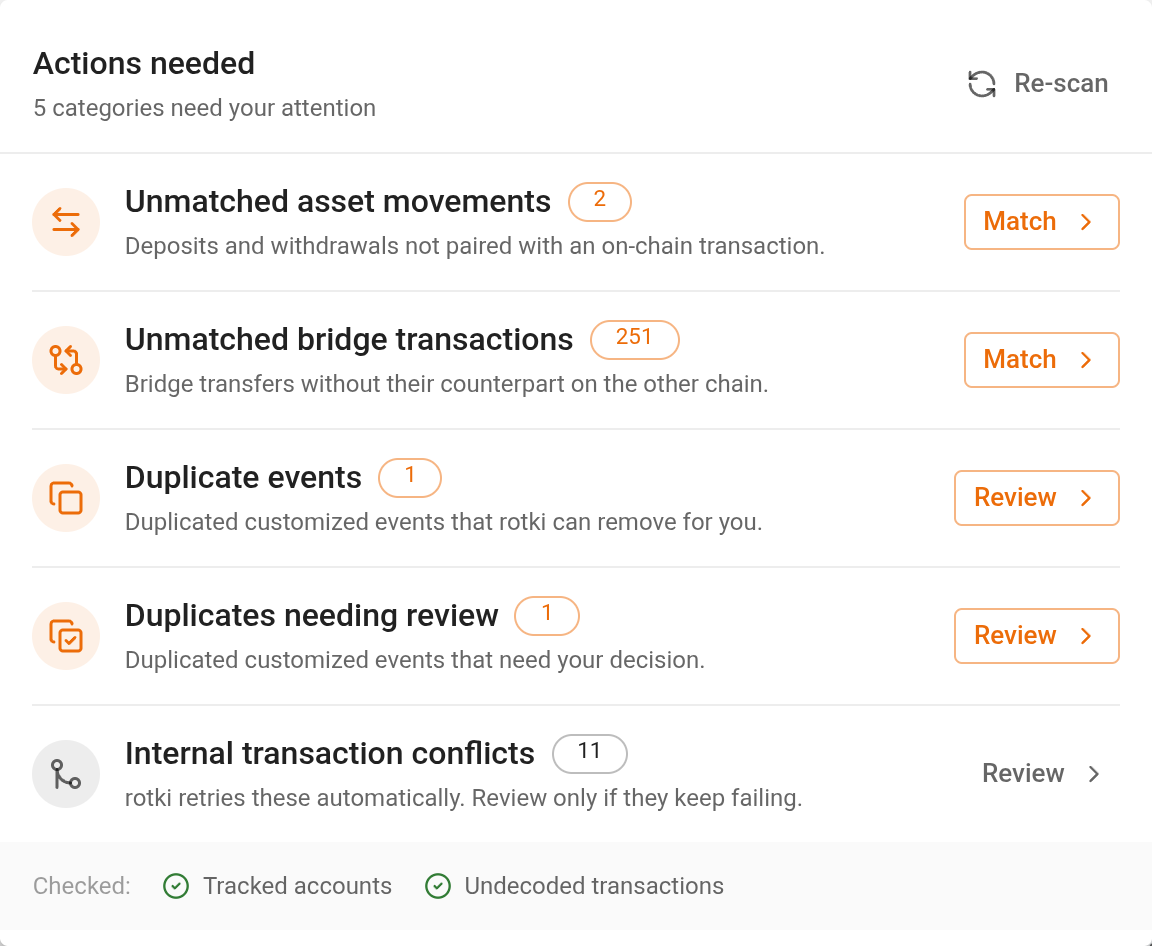Click the duplicates needing review check icon

click(66, 636)
